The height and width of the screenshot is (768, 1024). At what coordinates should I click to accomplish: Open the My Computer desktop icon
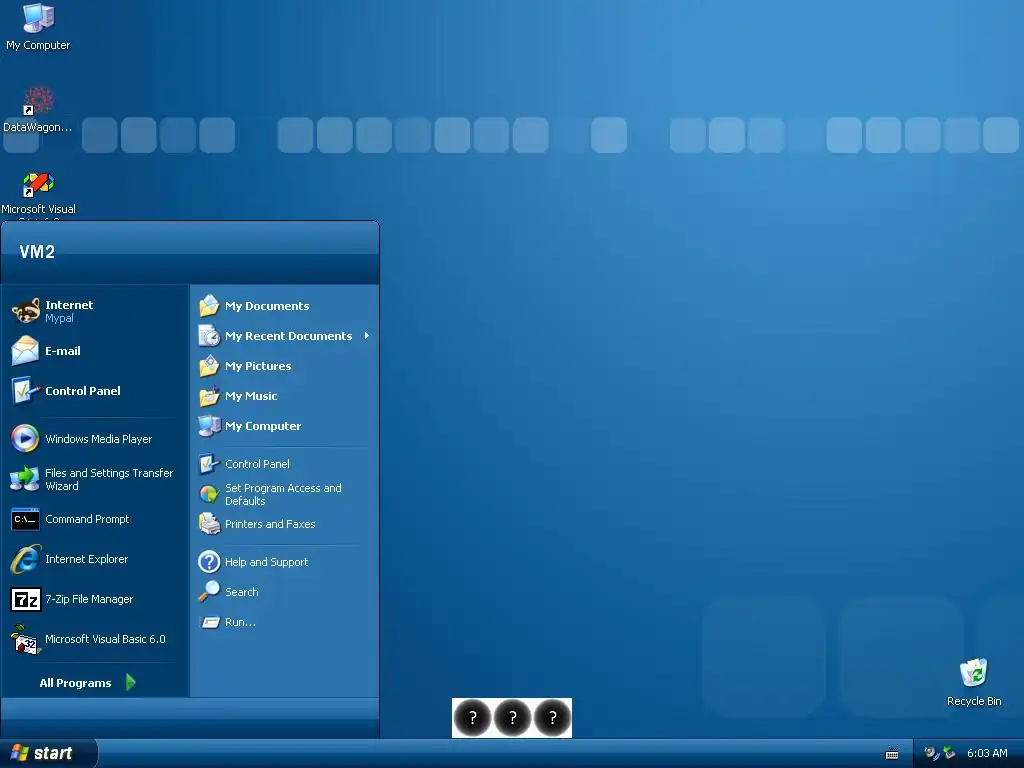tap(38, 18)
